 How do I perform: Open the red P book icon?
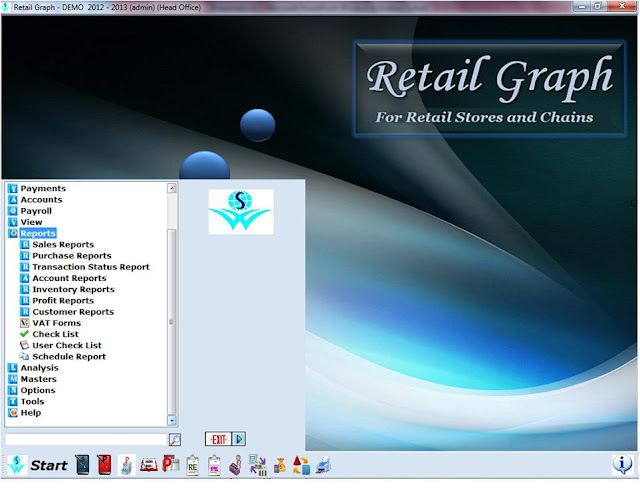pos(104,465)
